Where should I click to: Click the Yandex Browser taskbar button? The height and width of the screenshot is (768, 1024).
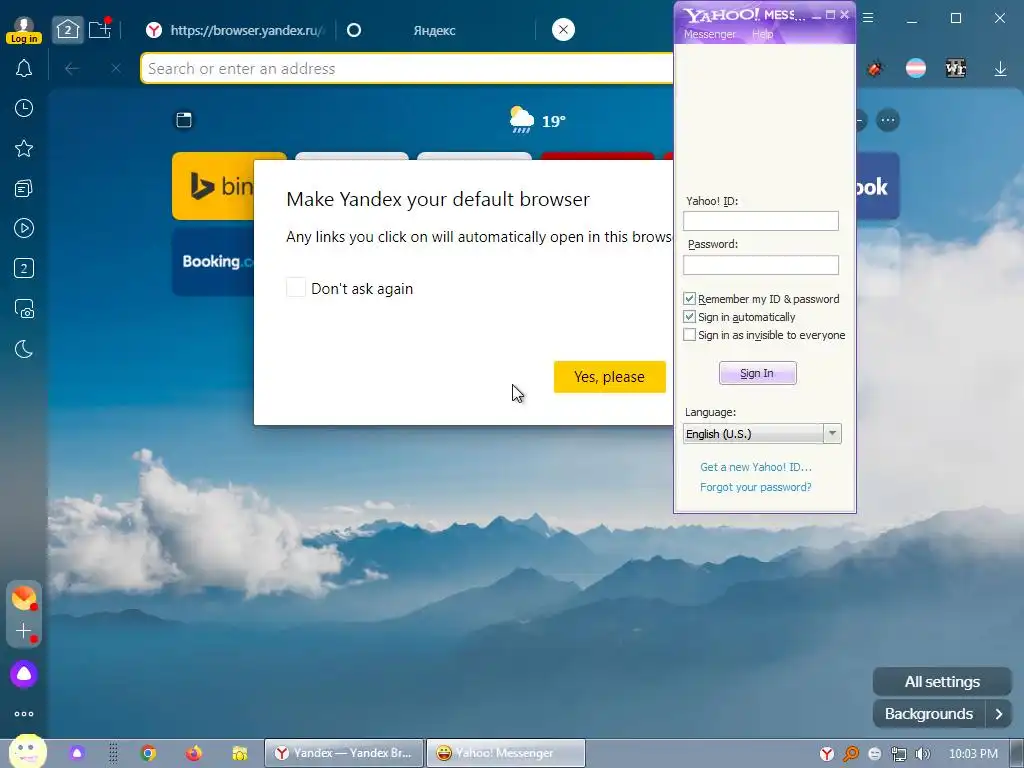tap(344, 753)
